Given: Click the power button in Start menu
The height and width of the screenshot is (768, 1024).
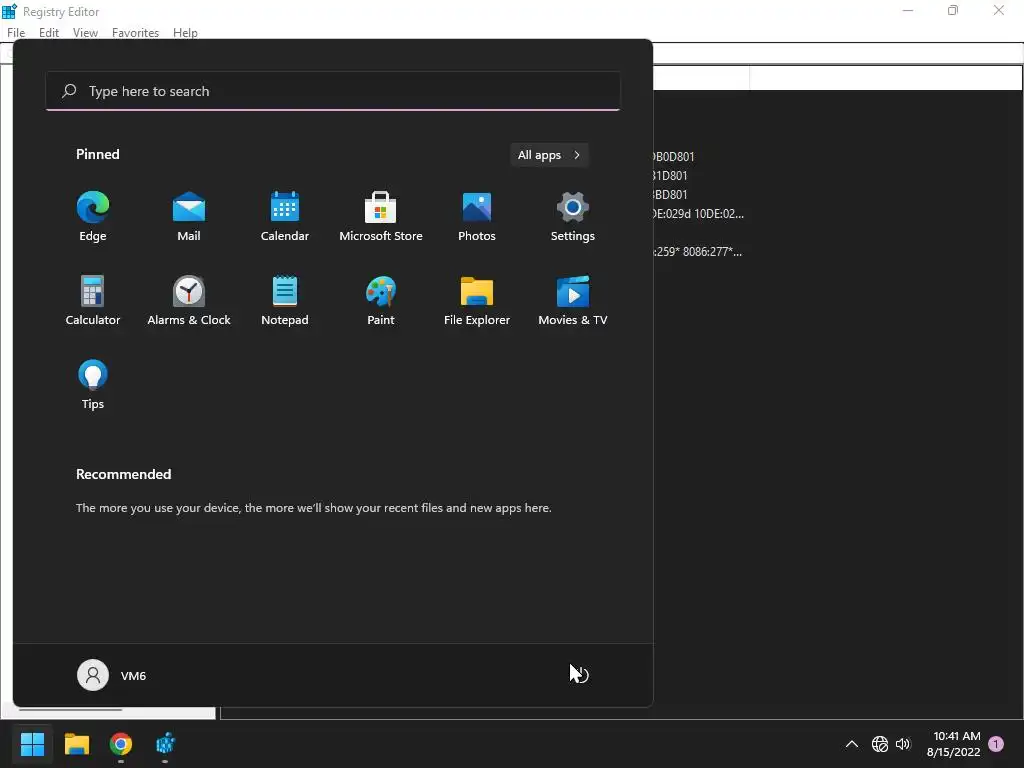Looking at the screenshot, I should [580, 675].
